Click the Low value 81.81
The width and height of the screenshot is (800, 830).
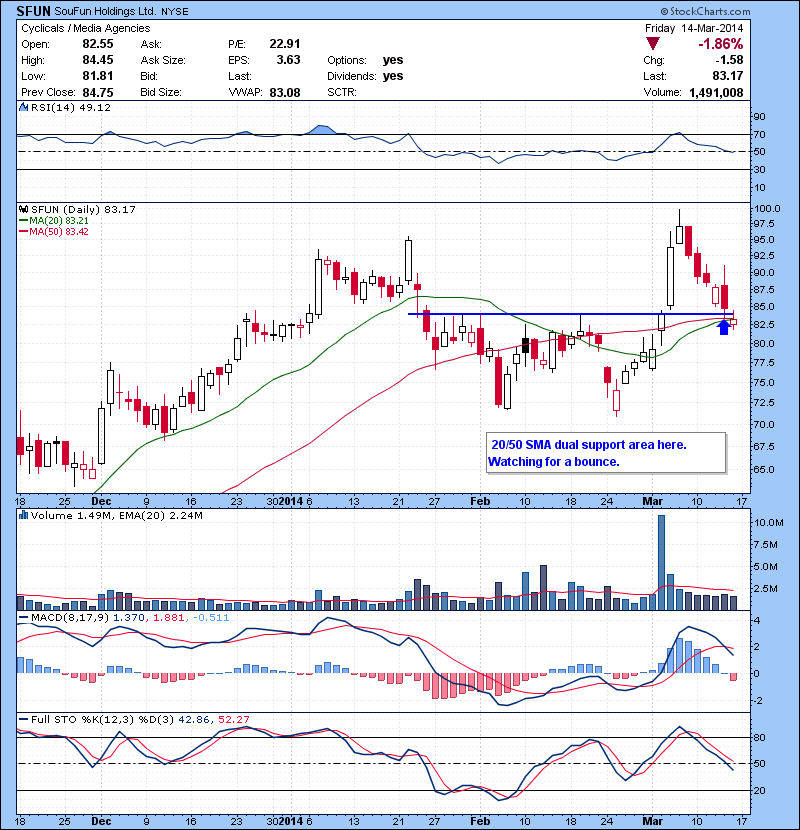[x=98, y=76]
